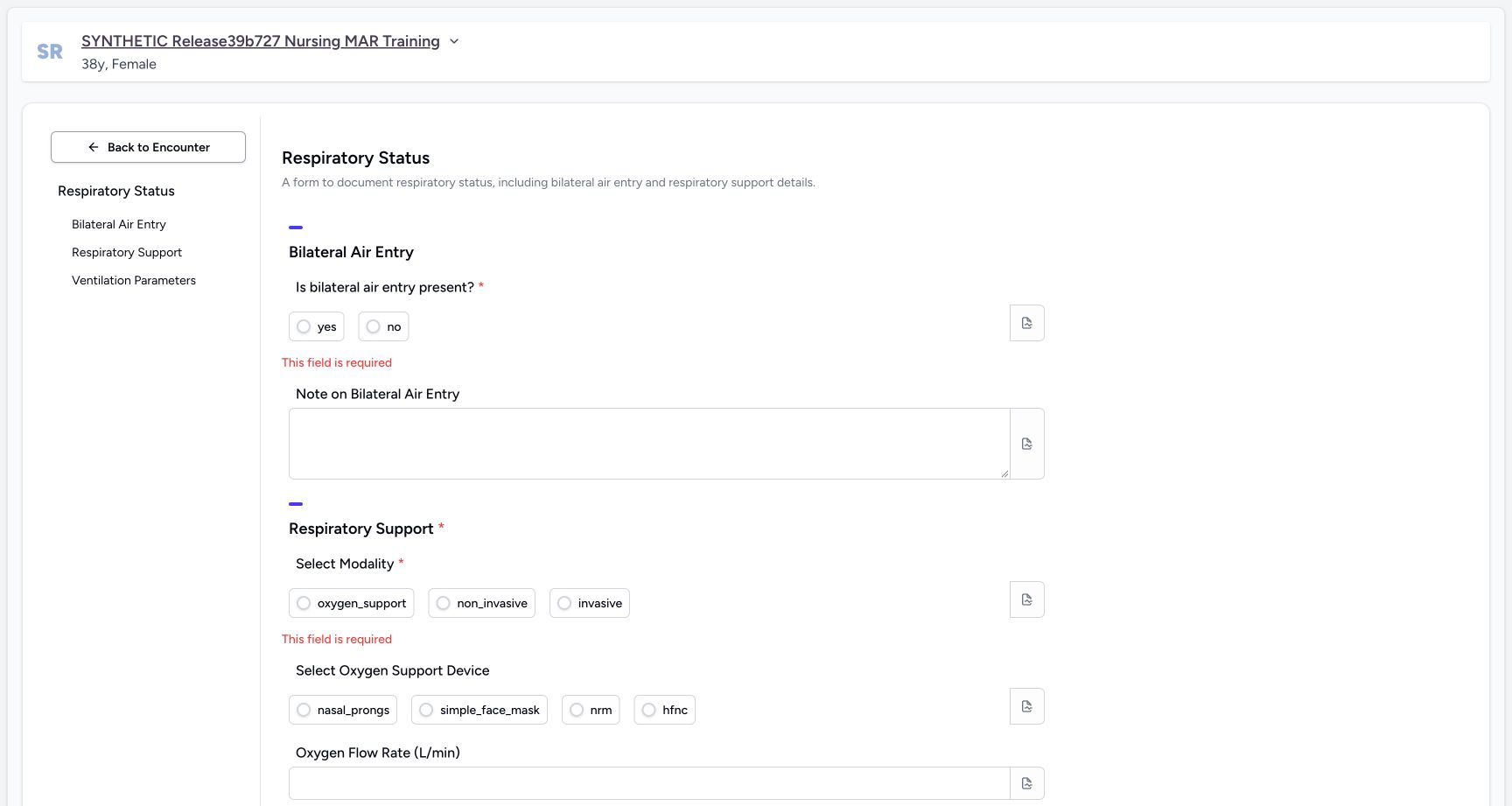Viewport: 1512px width, 806px height.
Task: Click 'This field is required' under Select Modality
Action: point(337,639)
